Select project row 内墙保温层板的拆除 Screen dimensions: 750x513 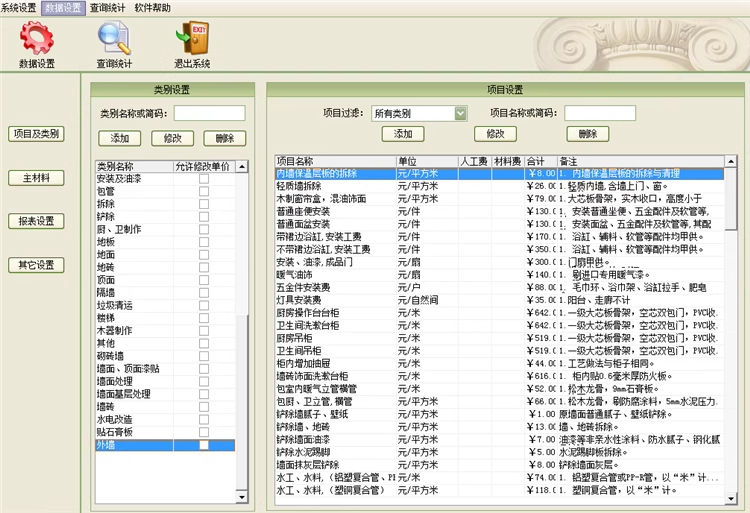(500, 174)
